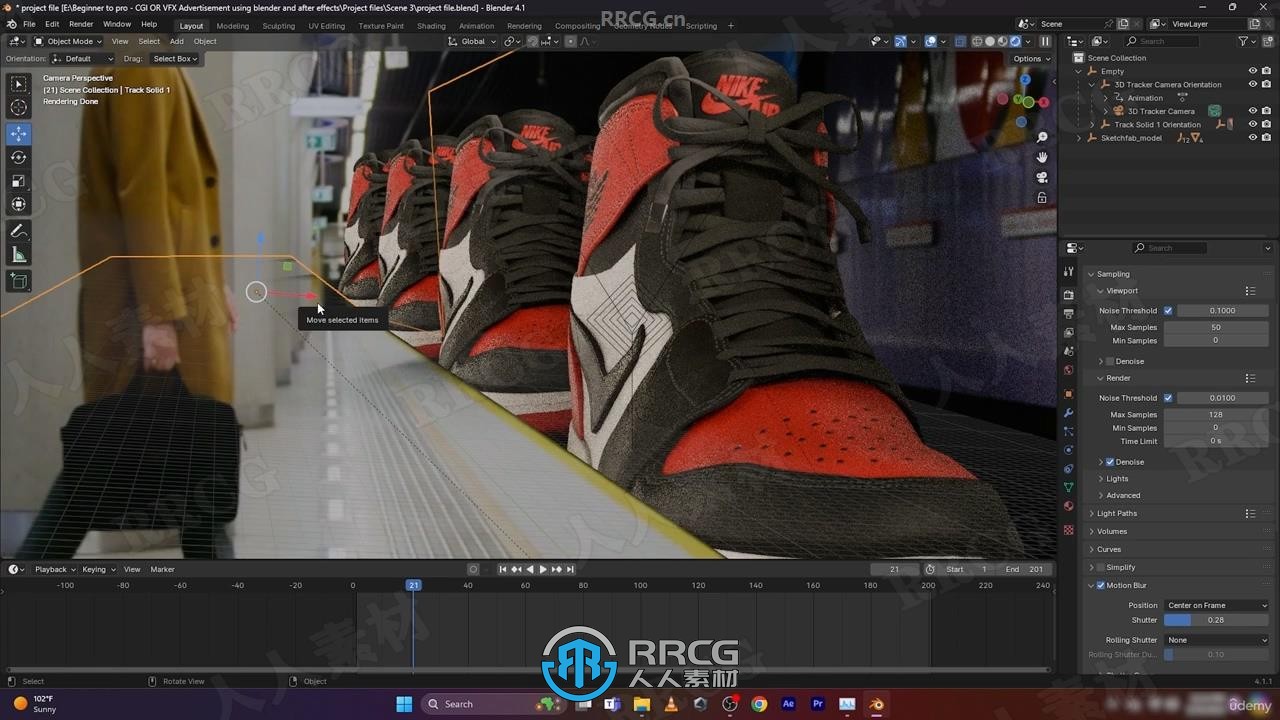Switch to rendered viewport shading
Image resolution: width=1280 pixels, height=720 pixels.
(x=1015, y=41)
